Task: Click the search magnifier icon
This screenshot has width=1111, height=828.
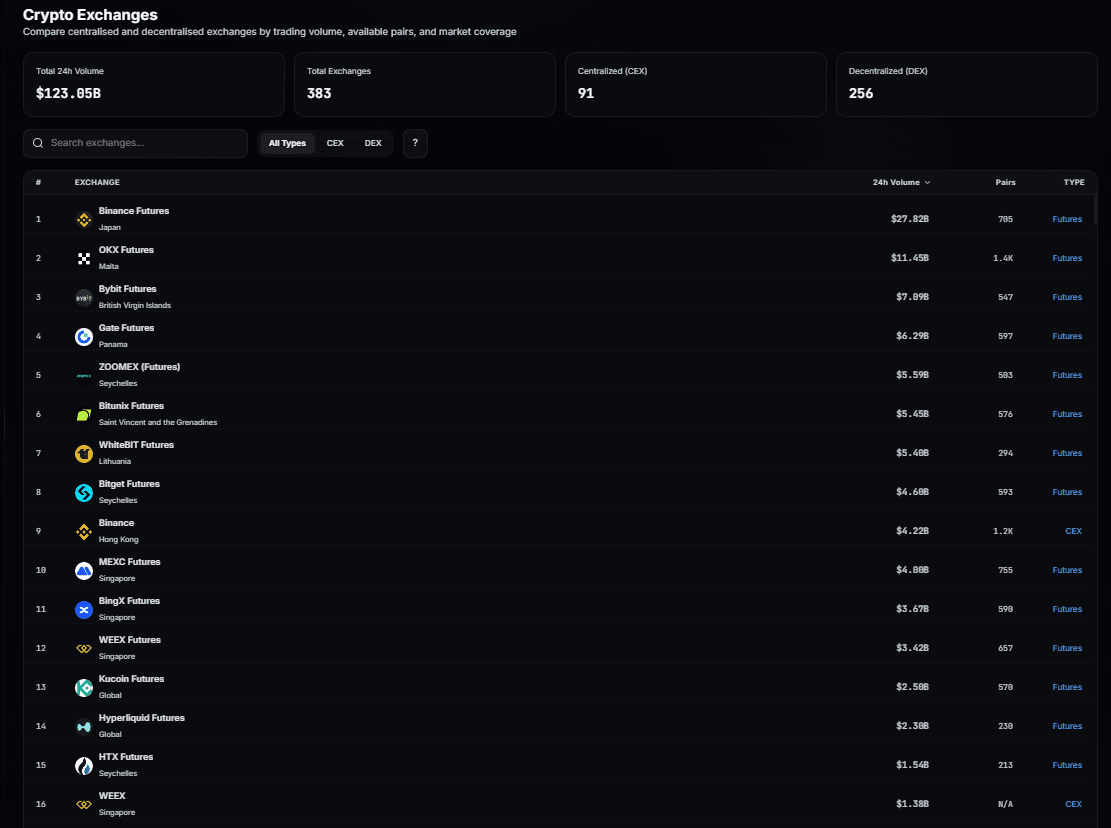Action: coord(38,143)
